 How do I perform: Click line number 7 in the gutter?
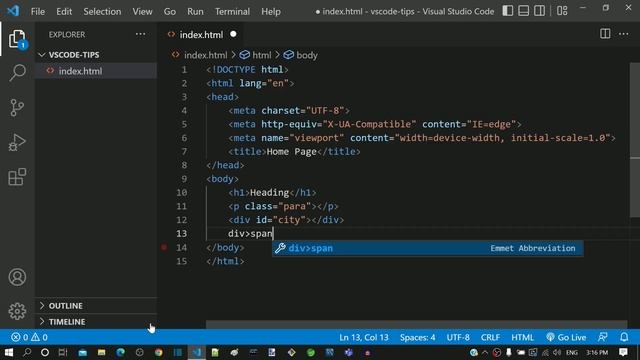(x=184, y=151)
